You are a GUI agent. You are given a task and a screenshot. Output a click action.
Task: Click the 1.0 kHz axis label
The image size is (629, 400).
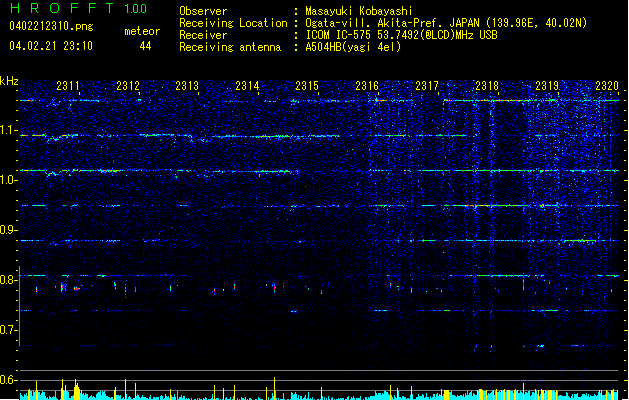coord(8,181)
